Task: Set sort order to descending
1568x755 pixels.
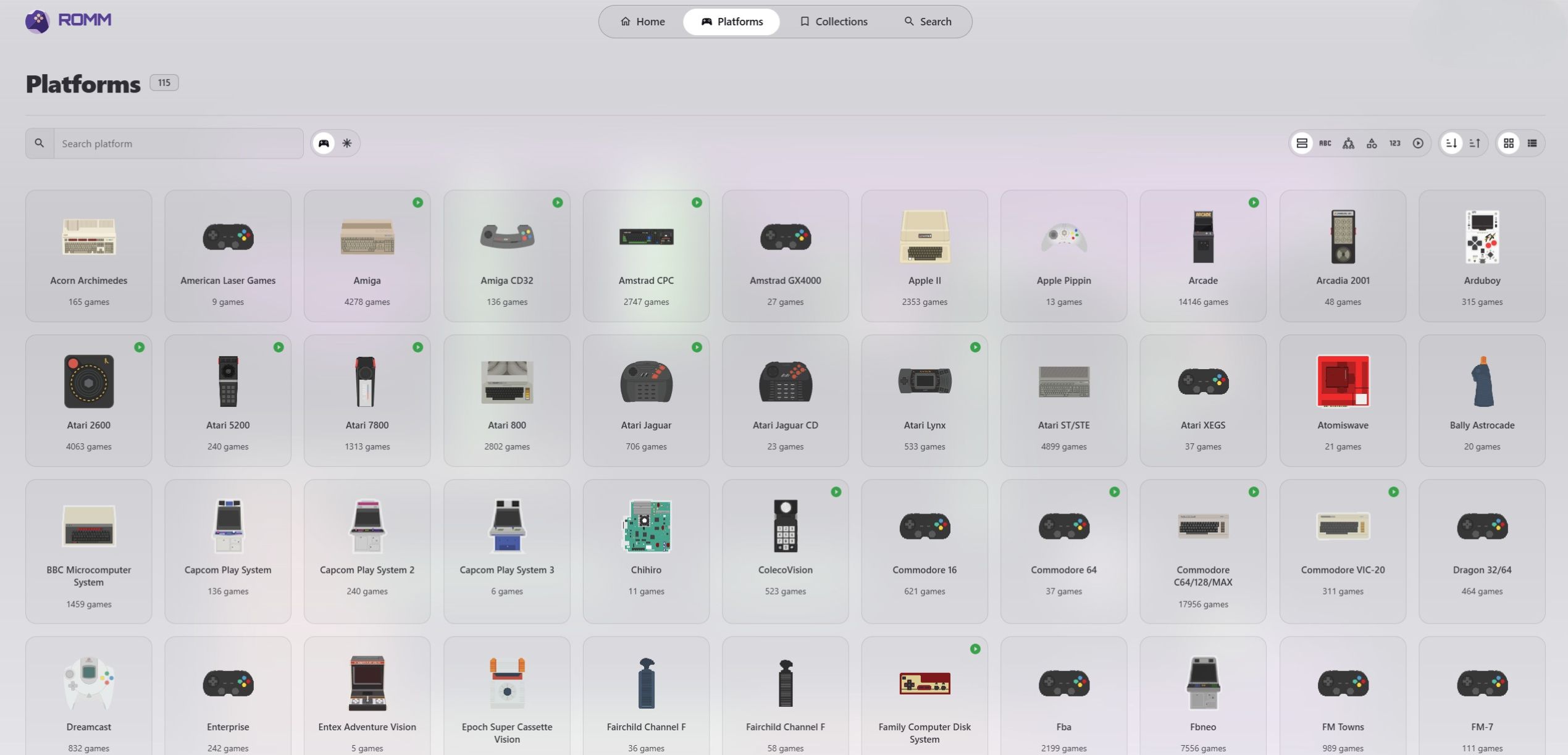Action: (1451, 143)
